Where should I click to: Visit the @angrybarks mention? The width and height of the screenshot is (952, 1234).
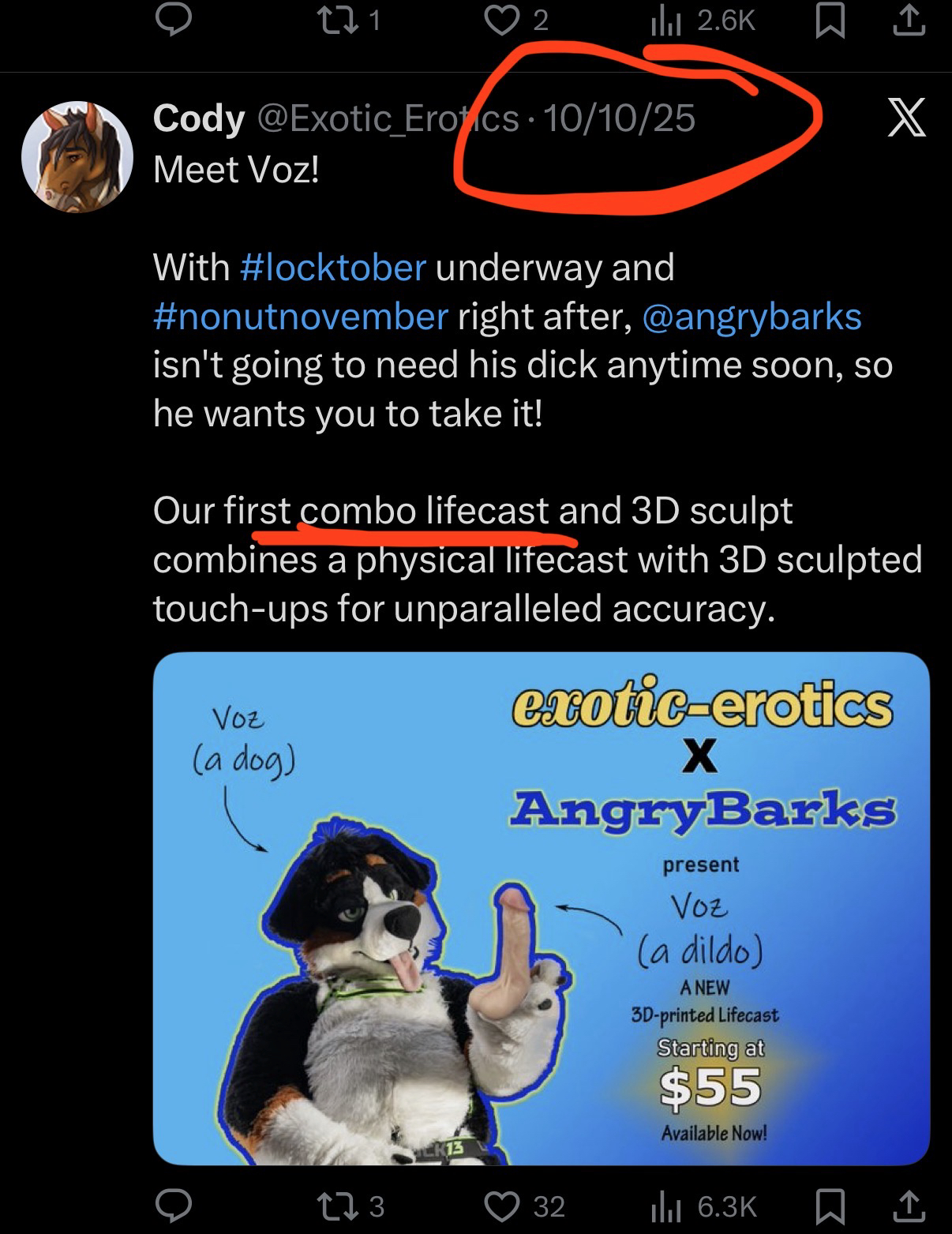pos(751,316)
